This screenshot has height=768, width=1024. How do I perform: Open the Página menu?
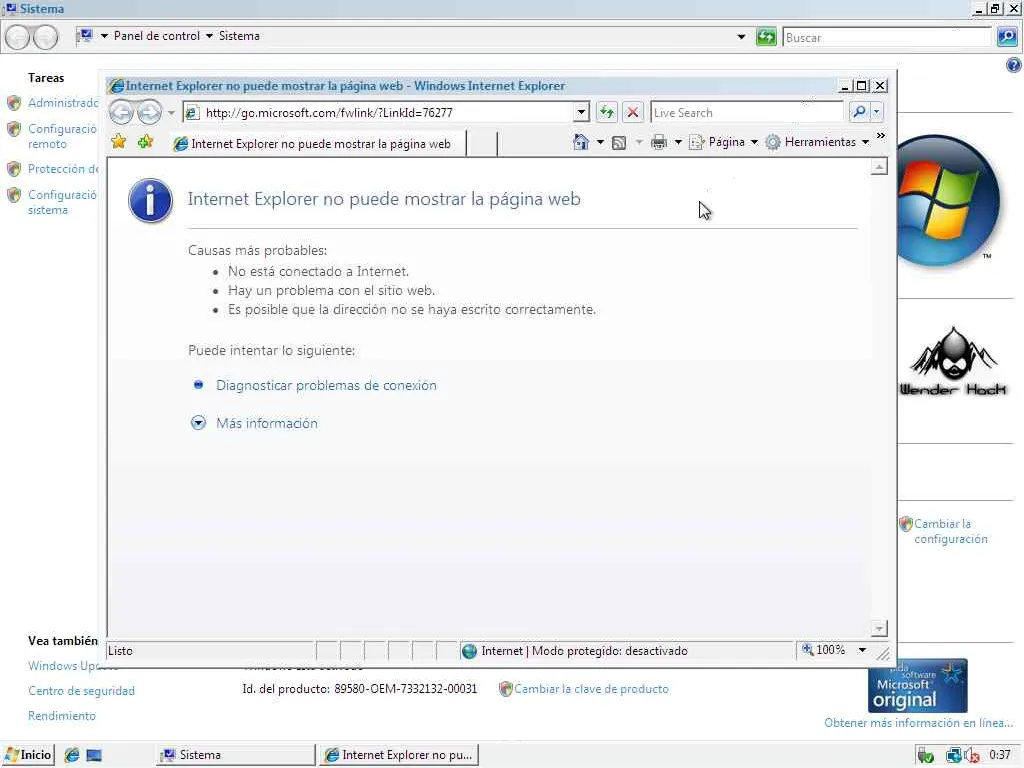click(724, 142)
